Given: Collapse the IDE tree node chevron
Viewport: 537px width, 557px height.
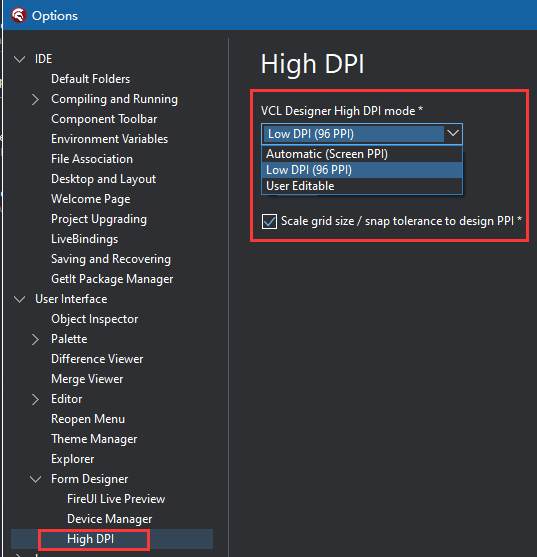Looking at the screenshot, I should tap(19, 59).
